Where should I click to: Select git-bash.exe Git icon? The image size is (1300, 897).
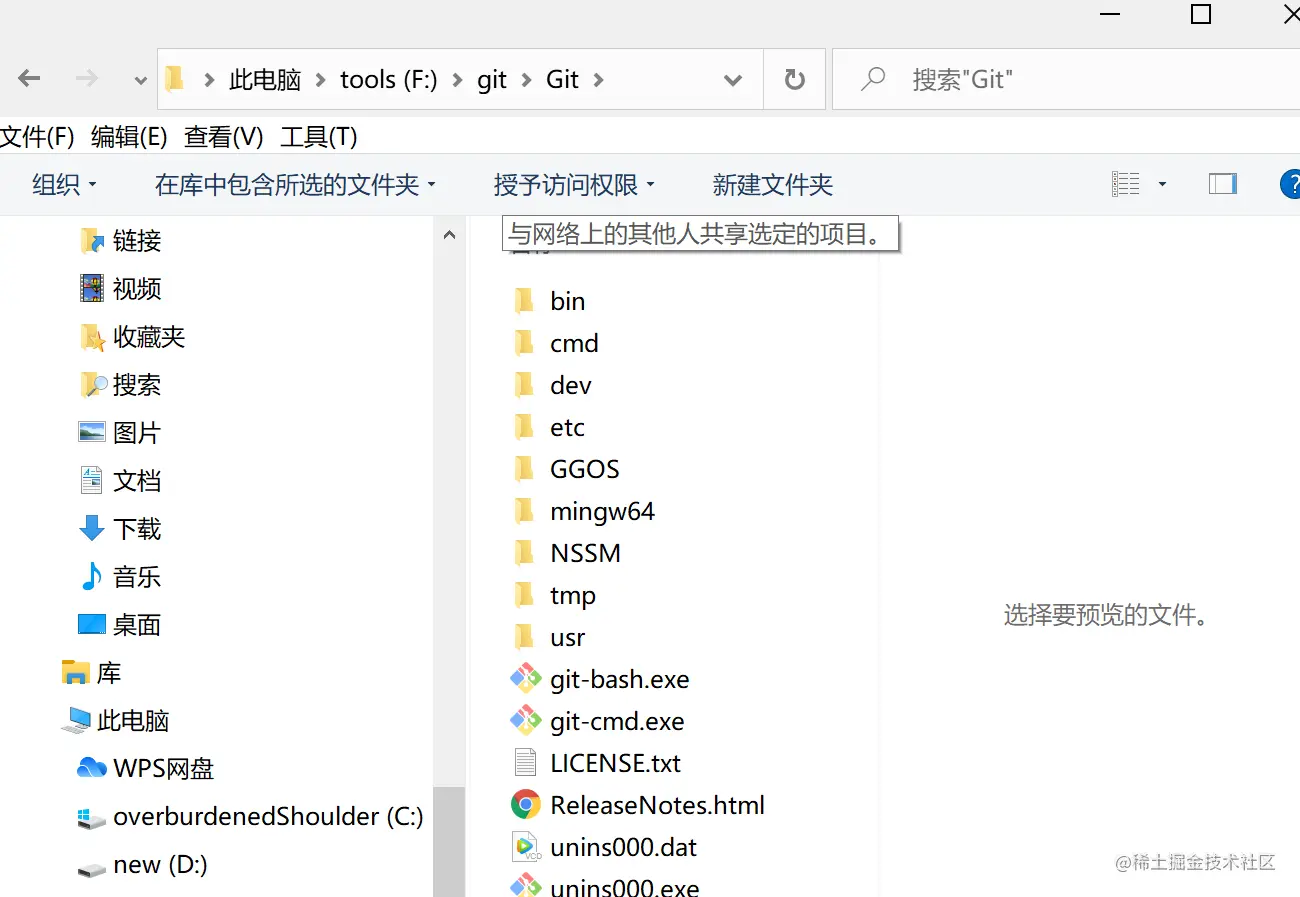525,679
